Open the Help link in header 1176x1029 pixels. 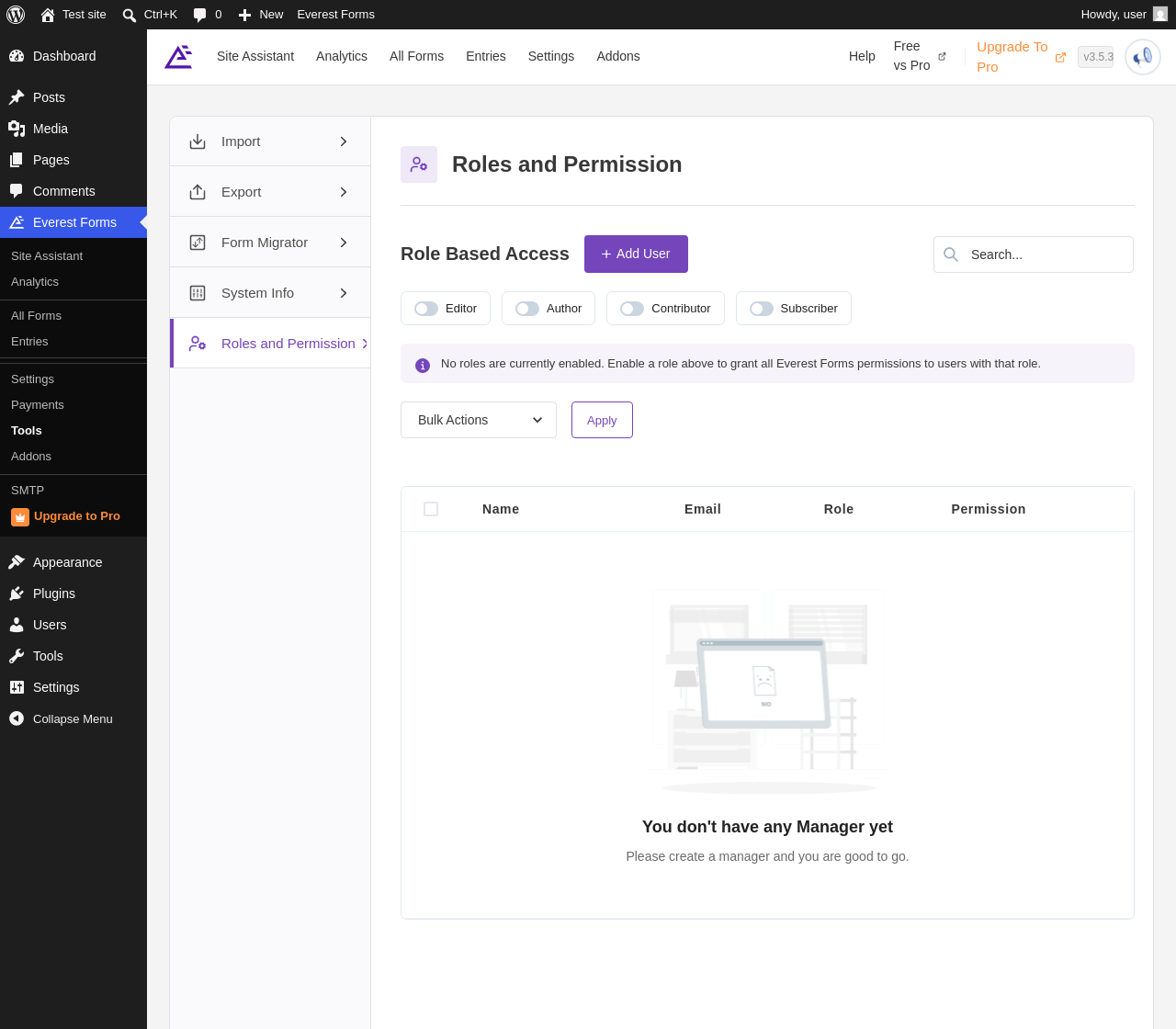[862, 56]
